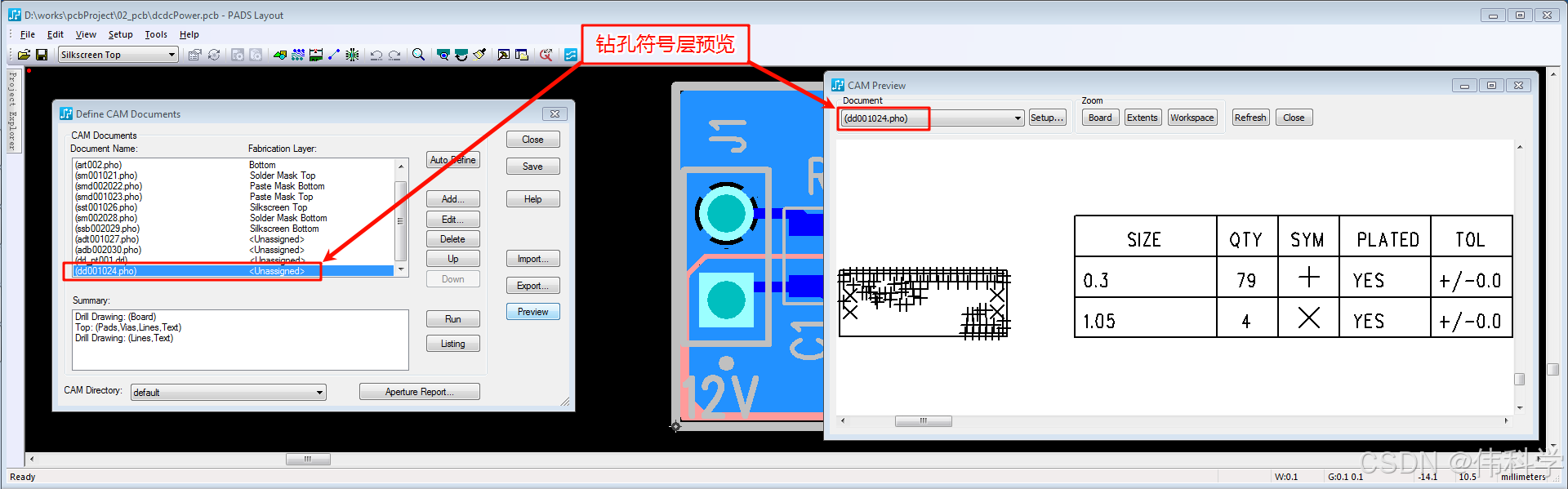Image resolution: width=1568 pixels, height=489 pixels.
Task: Click Refresh in CAM Preview
Action: [x=1250, y=118]
